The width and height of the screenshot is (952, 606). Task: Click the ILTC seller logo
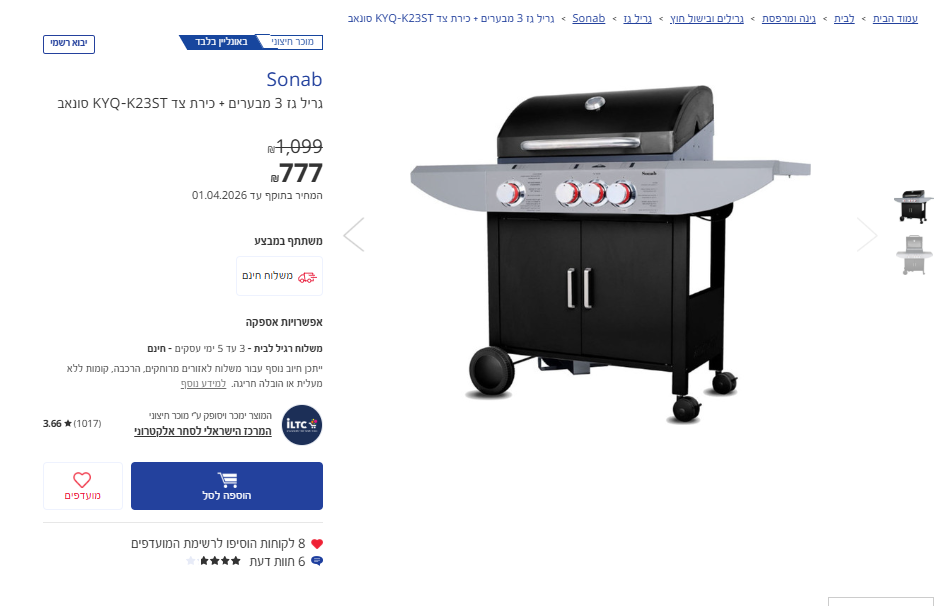click(x=302, y=424)
